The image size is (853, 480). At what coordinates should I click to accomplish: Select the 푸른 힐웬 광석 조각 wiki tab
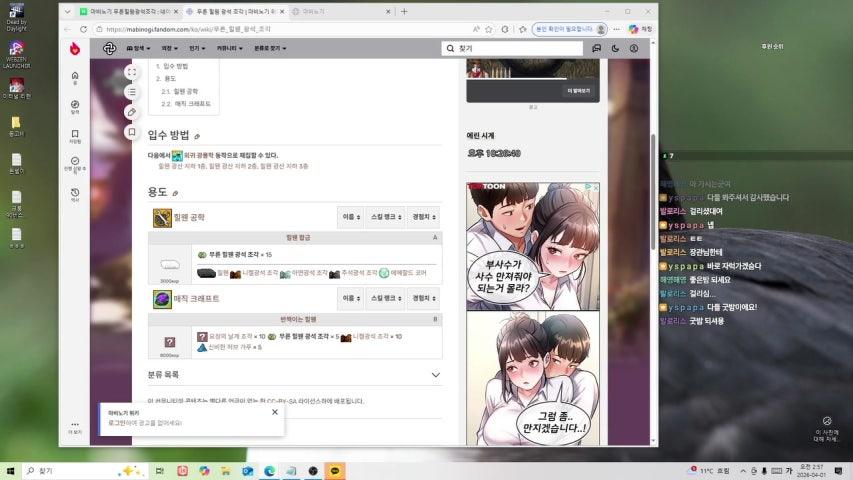[235, 11]
